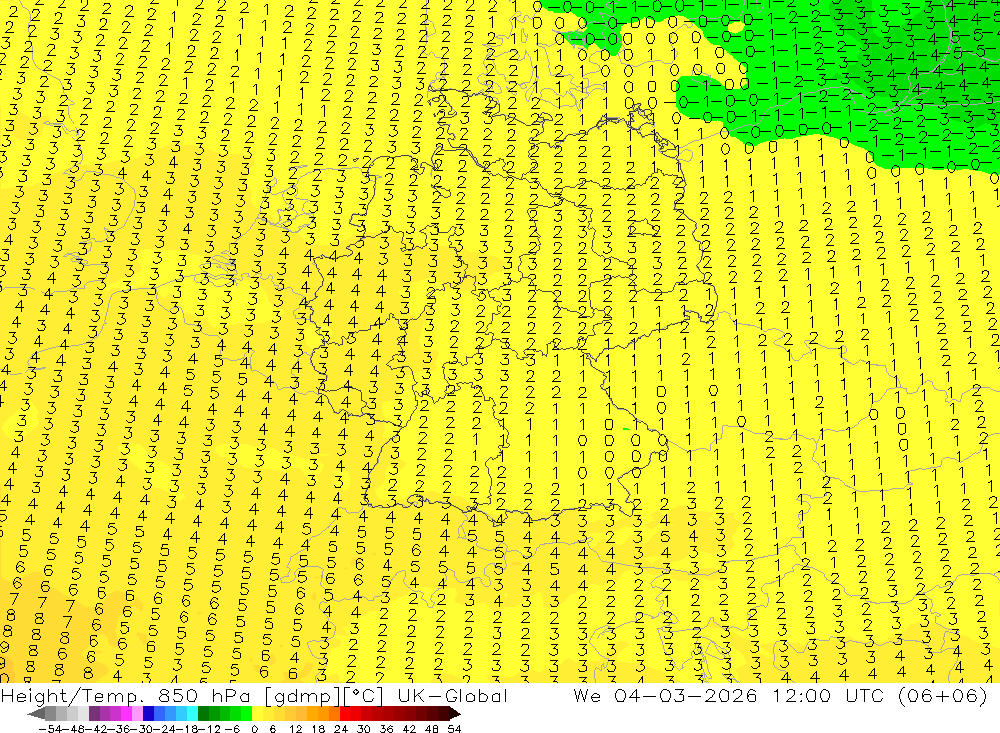Image resolution: width=1000 pixels, height=733 pixels.
Task: Click the '36' legend scale value
Action: [386, 729]
